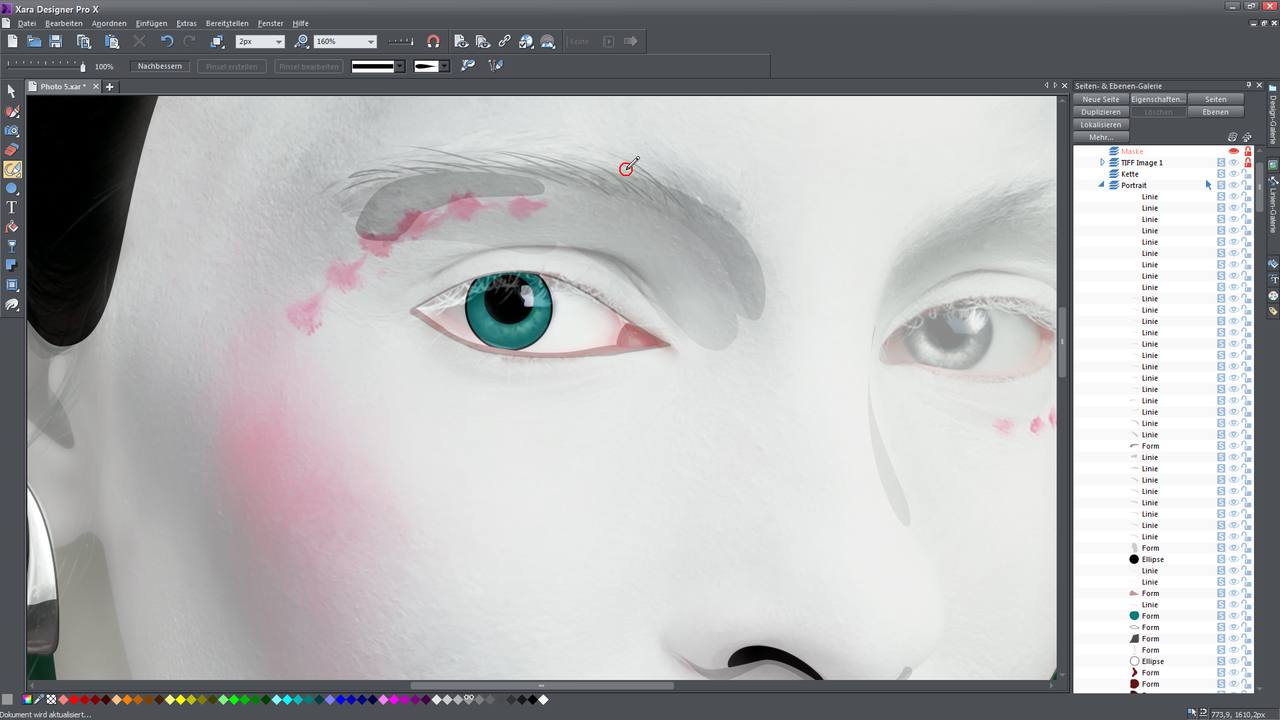This screenshot has width=1280, height=720.
Task: Open the Datei menu
Action: coord(27,23)
